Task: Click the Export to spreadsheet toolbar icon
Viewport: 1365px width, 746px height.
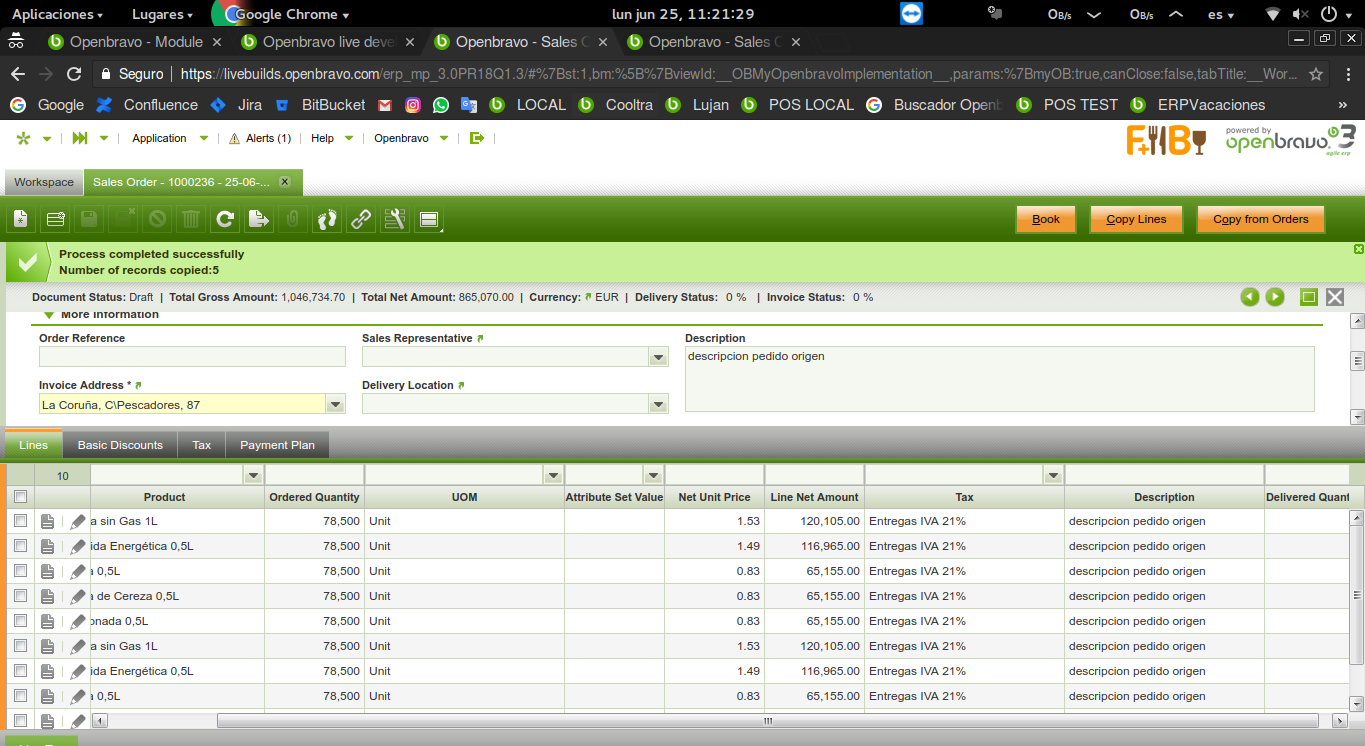Action: pos(259,219)
